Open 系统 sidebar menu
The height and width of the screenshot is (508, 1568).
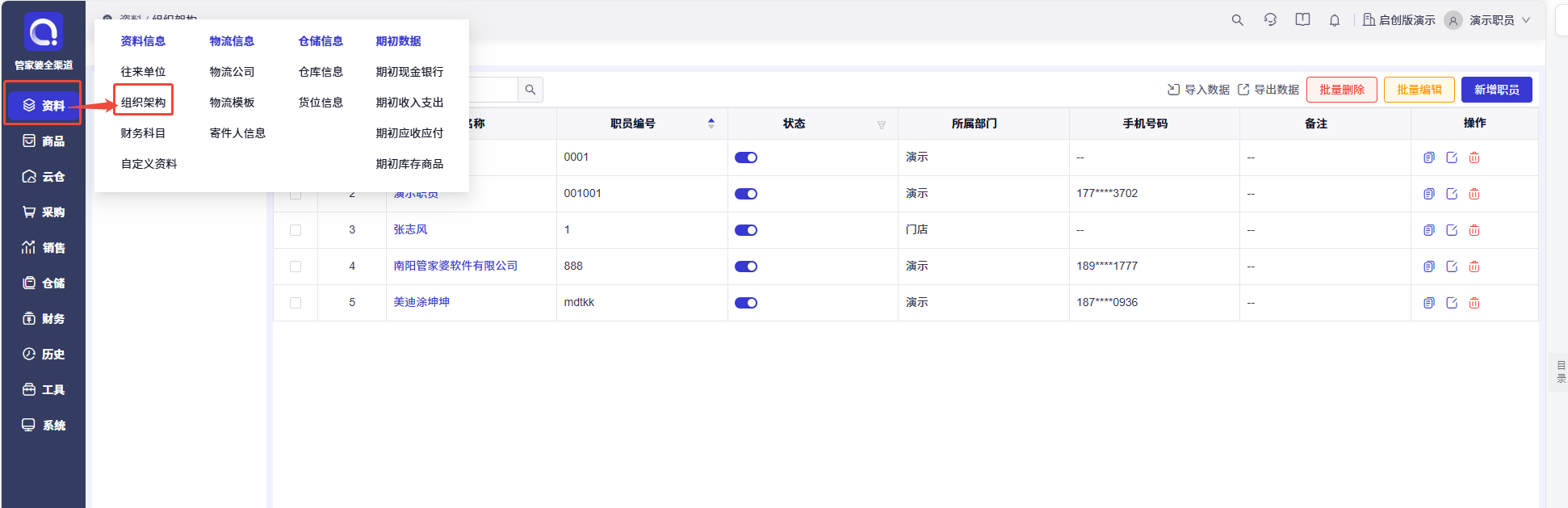click(x=44, y=426)
